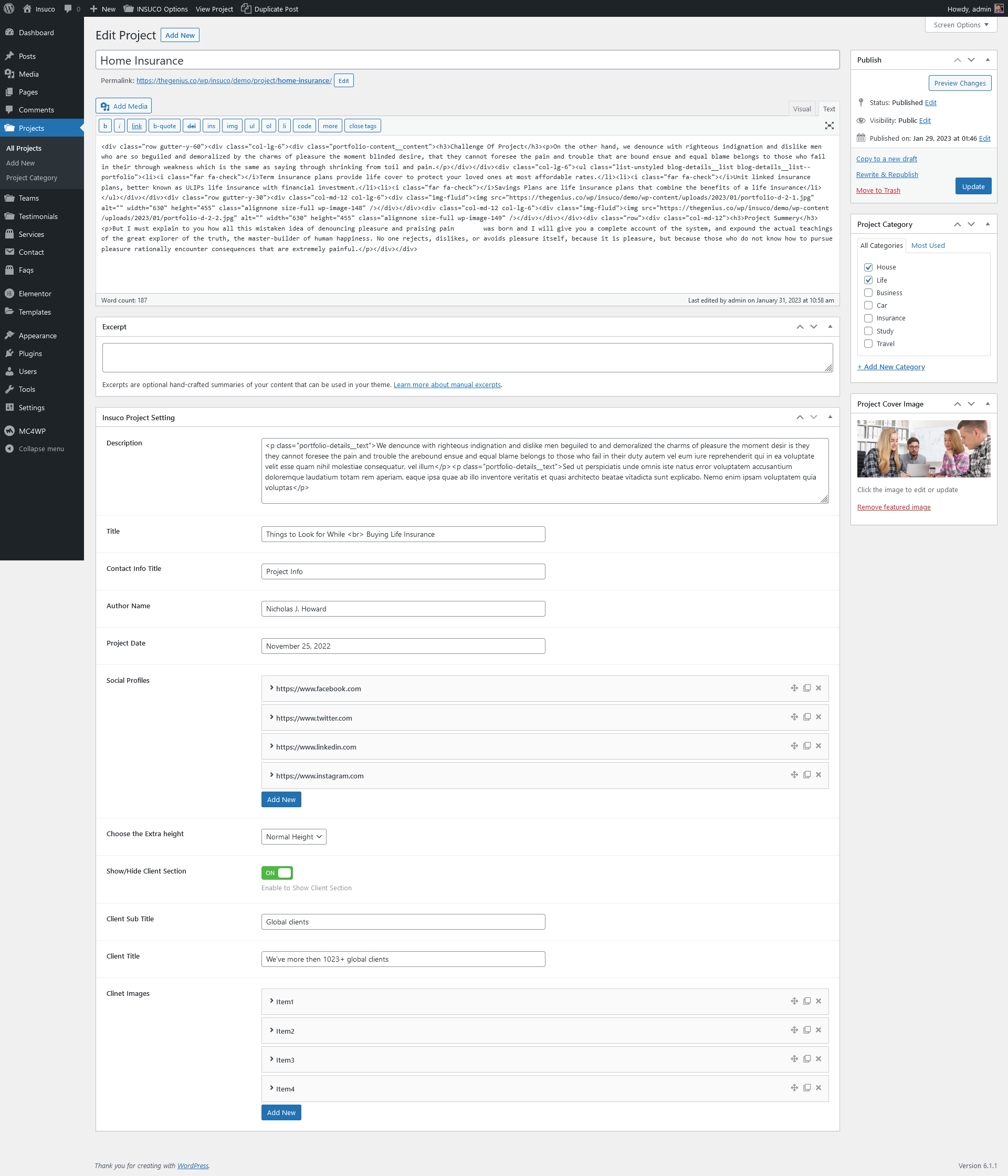This screenshot has width=1008, height=1176.
Task: Select the Most Used categories tab
Action: (x=928, y=246)
